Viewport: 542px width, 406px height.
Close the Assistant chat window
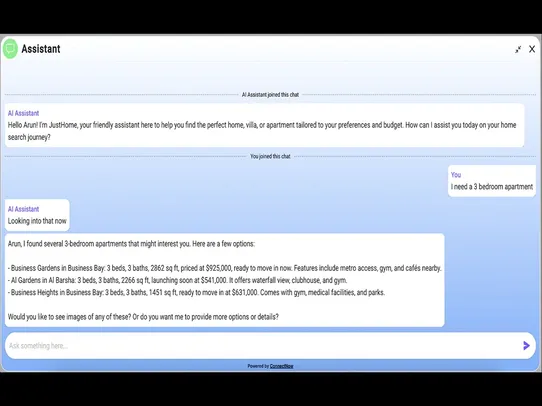tap(532, 49)
